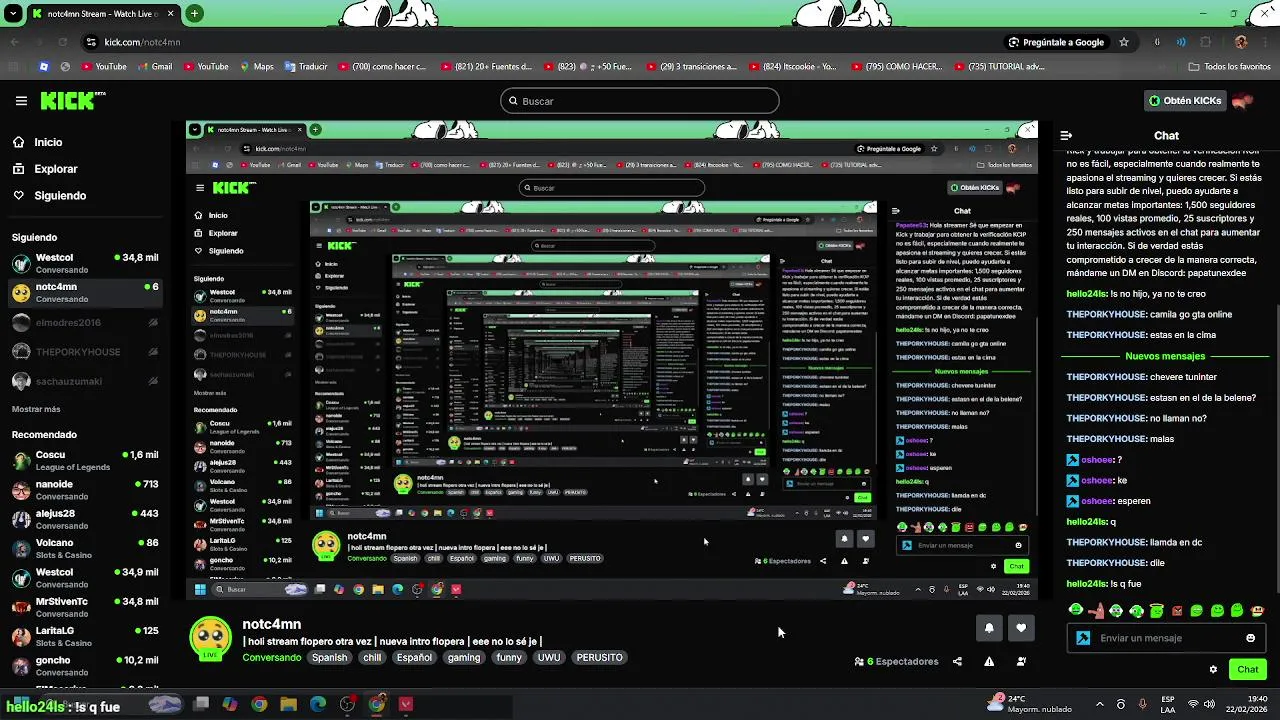Open THEPORKYHOUSE channel in sidebar
The height and width of the screenshot is (720, 1280).
[x=85, y=352]
